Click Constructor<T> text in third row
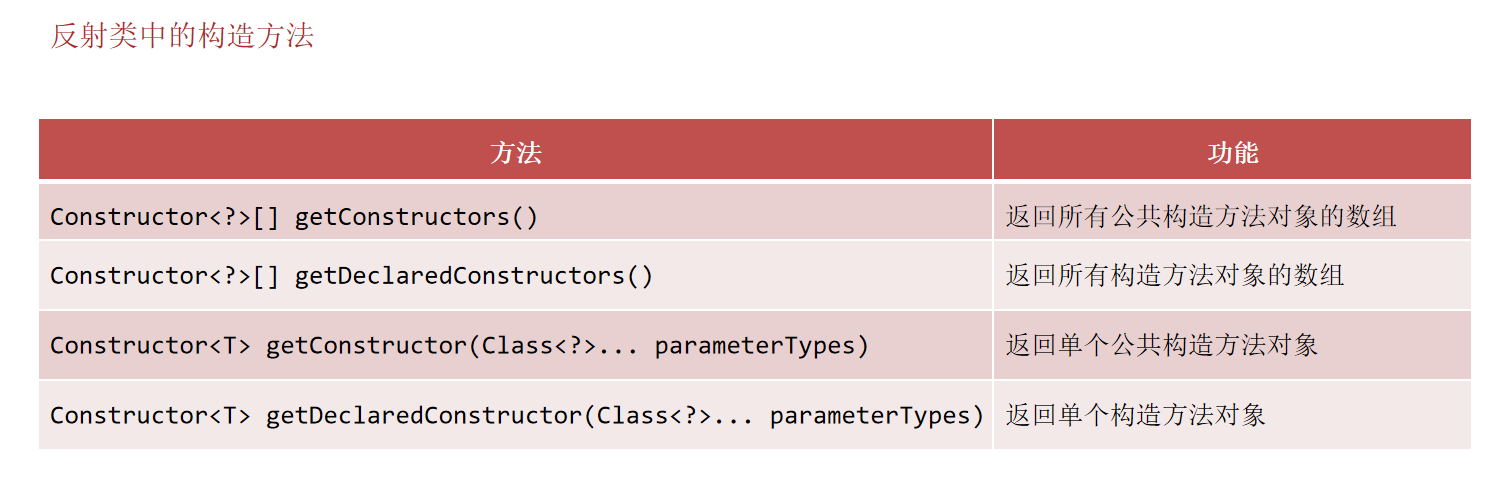 pos(150,346)
